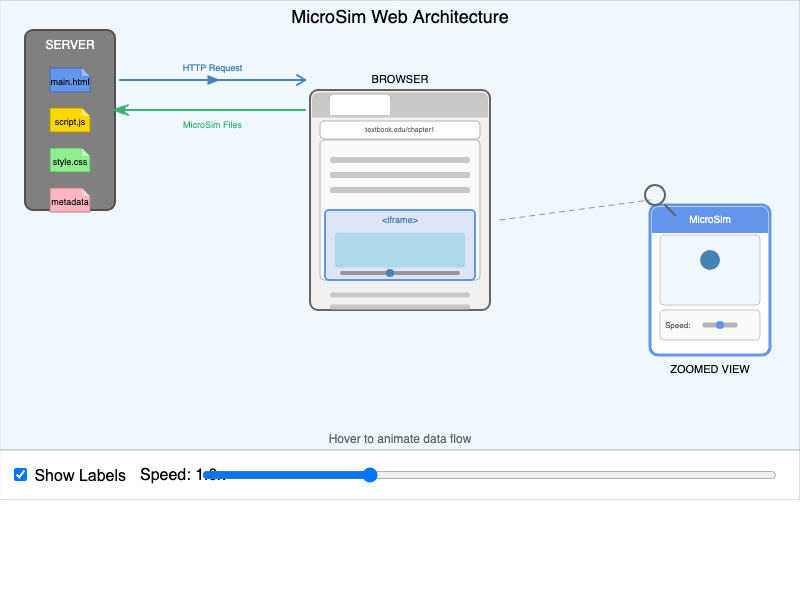Select the main.html file icon
The height and width of the screenshot is (600, 800).
(x=69, y=80)
